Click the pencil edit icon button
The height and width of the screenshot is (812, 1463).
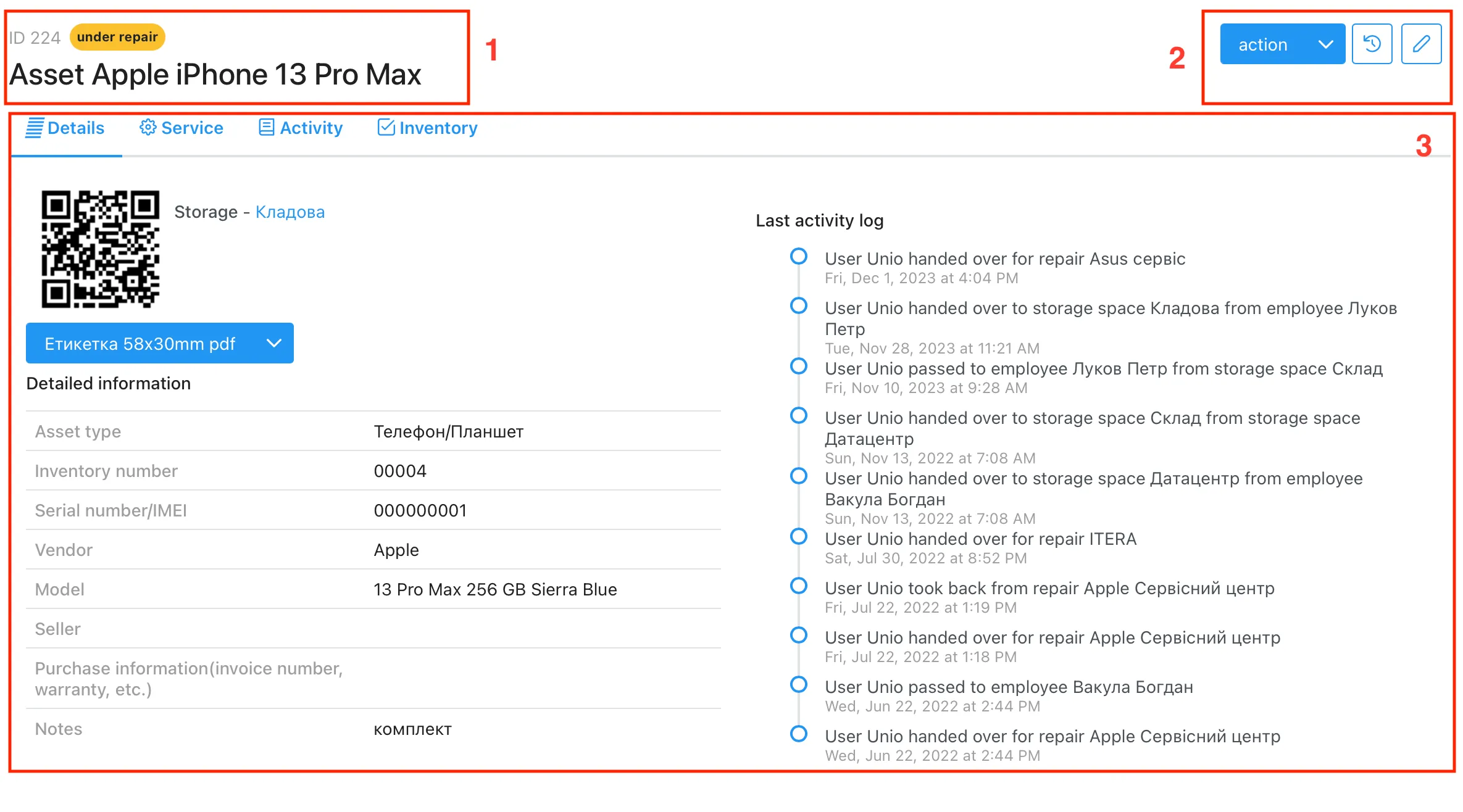click(x=1420, y=44)
